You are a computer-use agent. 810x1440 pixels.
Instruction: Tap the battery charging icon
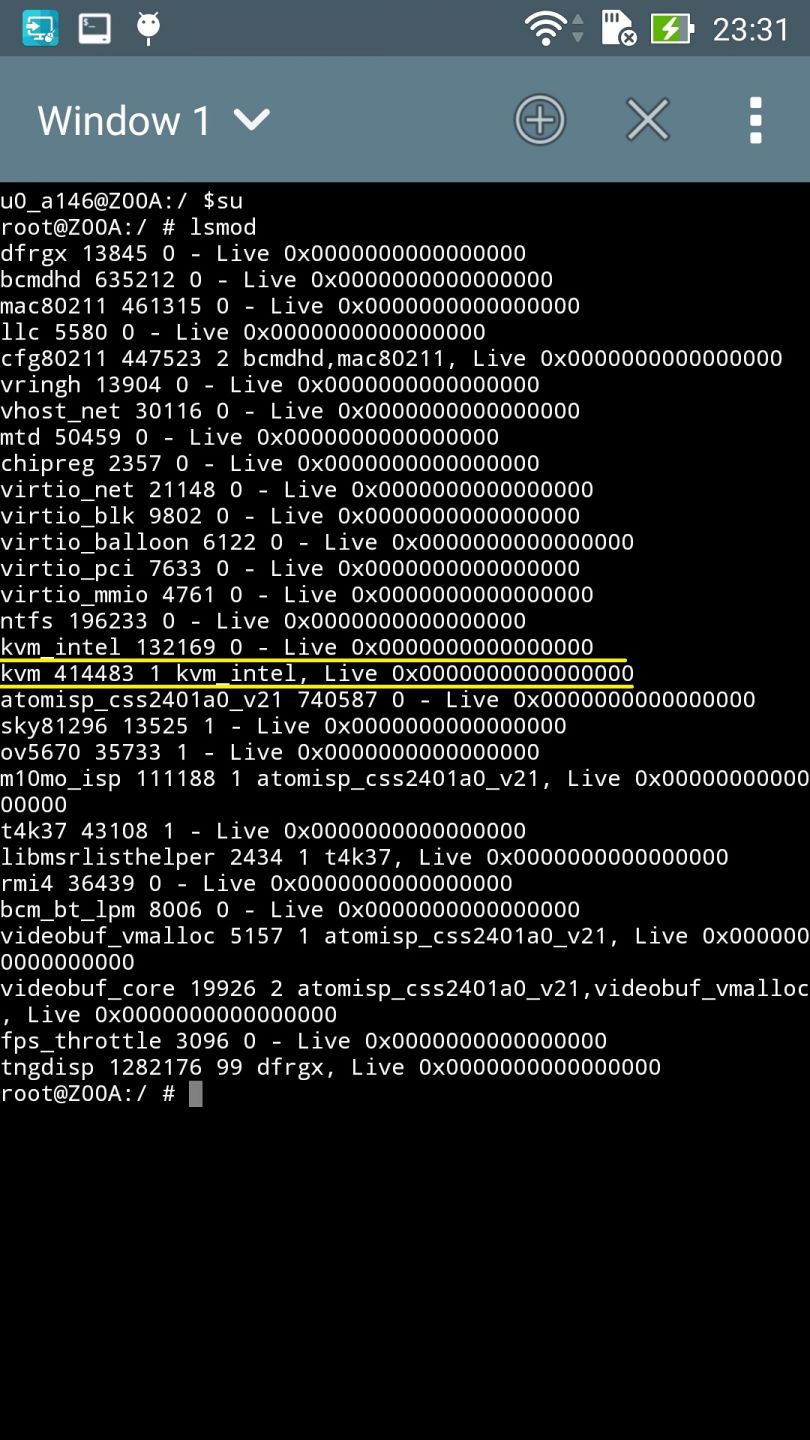click(x=672, y=29)
